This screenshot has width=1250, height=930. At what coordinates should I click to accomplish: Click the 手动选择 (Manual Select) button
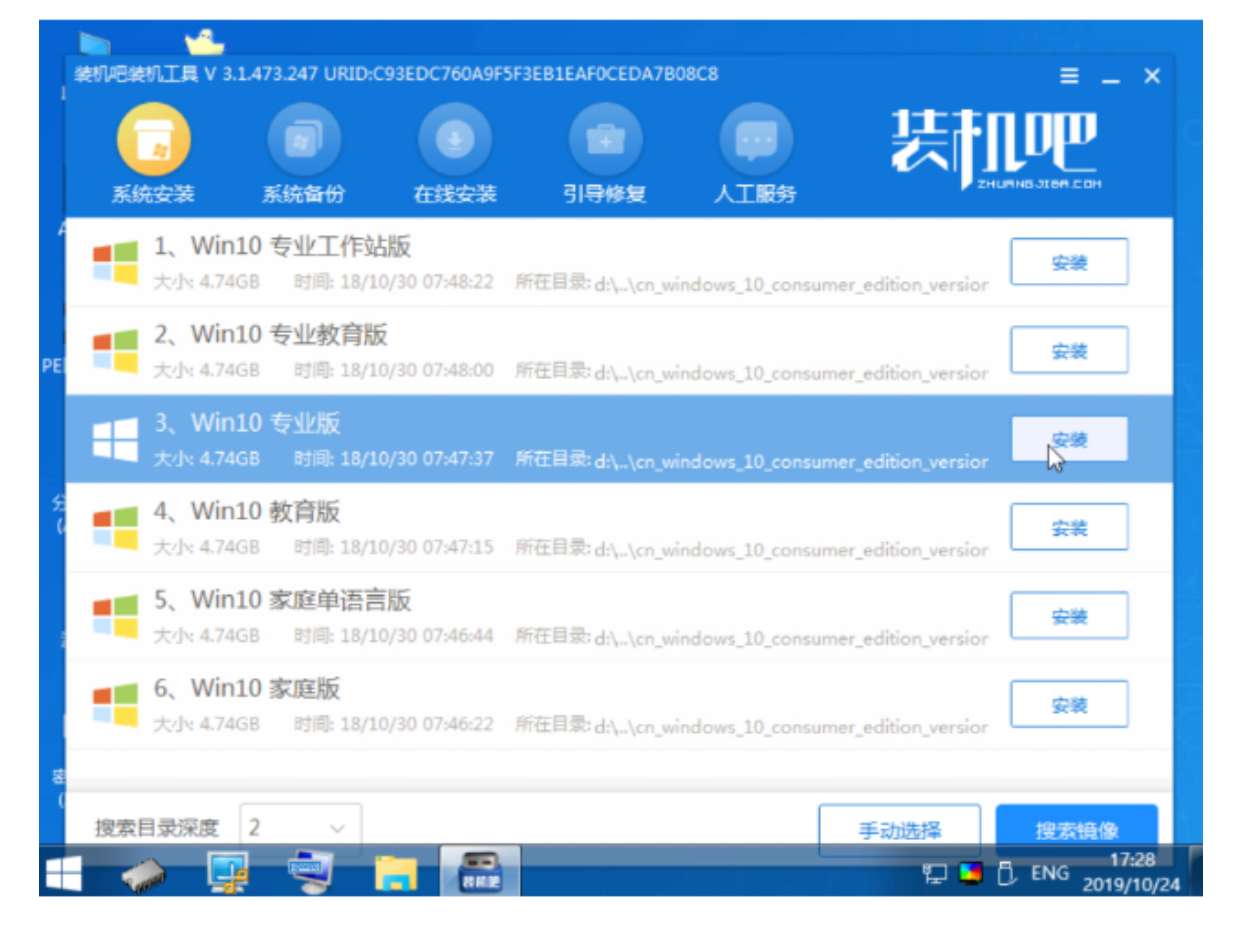[x=899, y=830]
